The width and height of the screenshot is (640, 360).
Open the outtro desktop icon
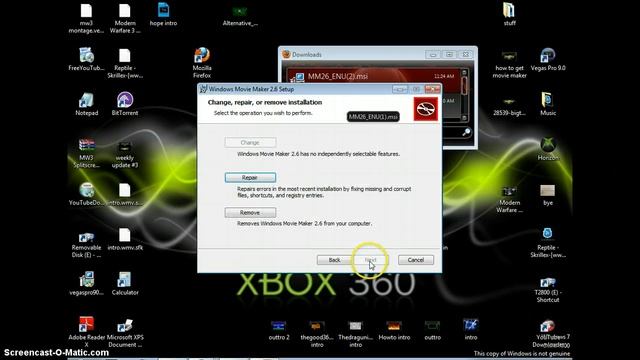(432, 326)
